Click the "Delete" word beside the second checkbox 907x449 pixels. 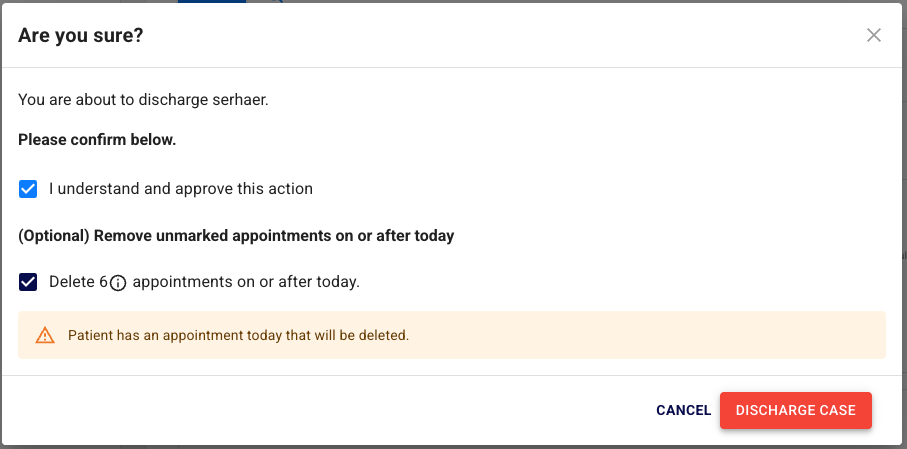tap(72, 282)
